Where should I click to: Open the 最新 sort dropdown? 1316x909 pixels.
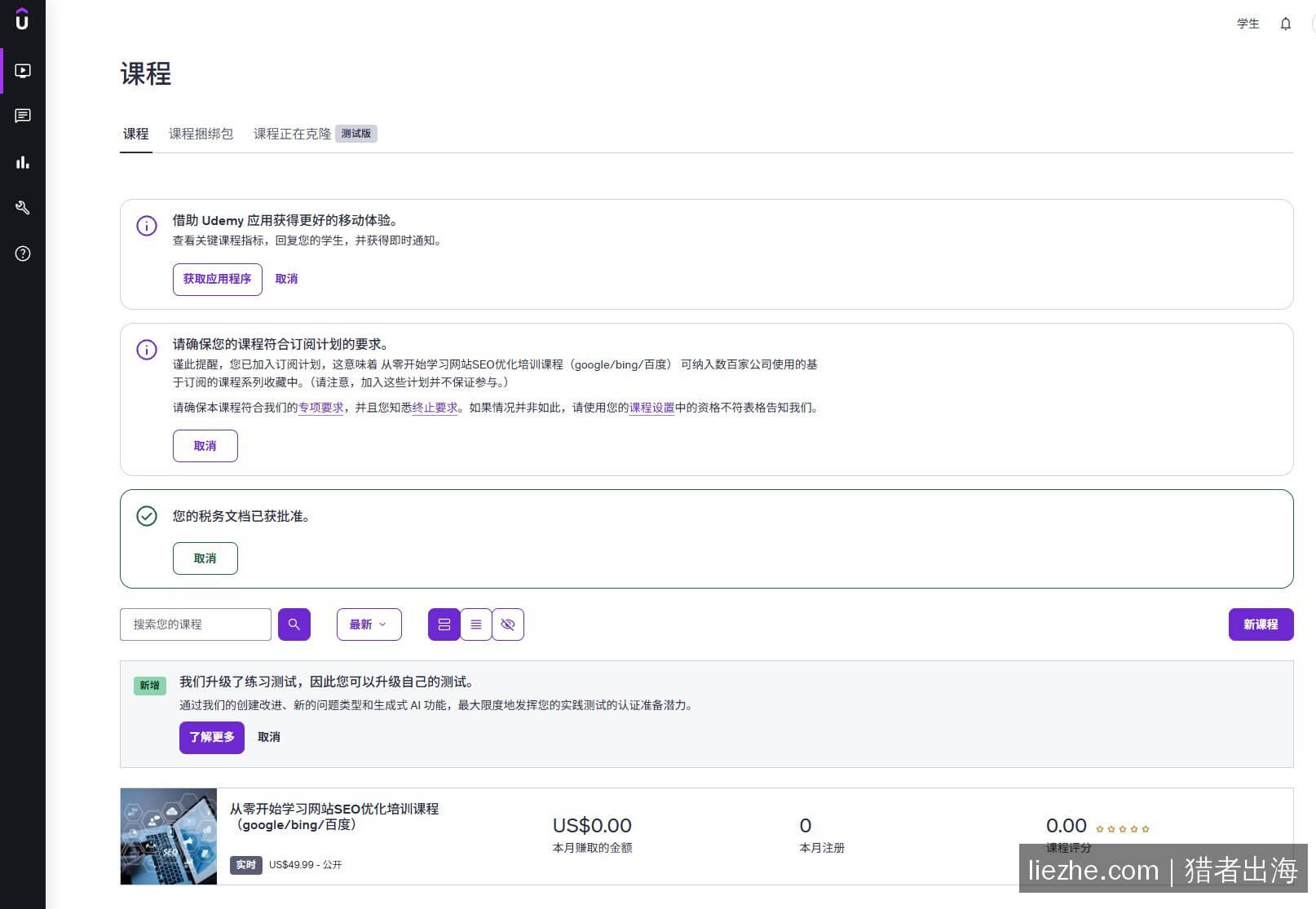click(x=369, y=624)
